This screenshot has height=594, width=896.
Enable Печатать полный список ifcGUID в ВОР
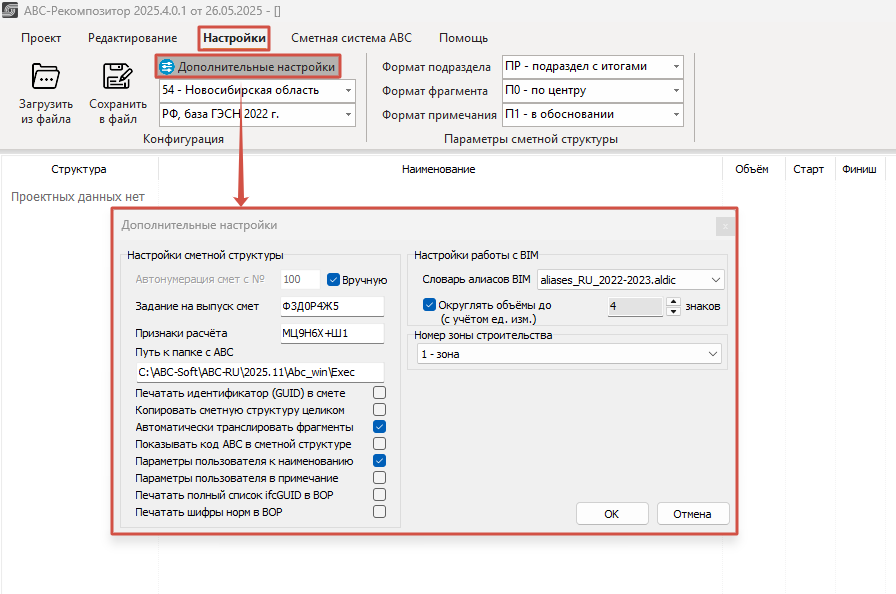(379, 495)
